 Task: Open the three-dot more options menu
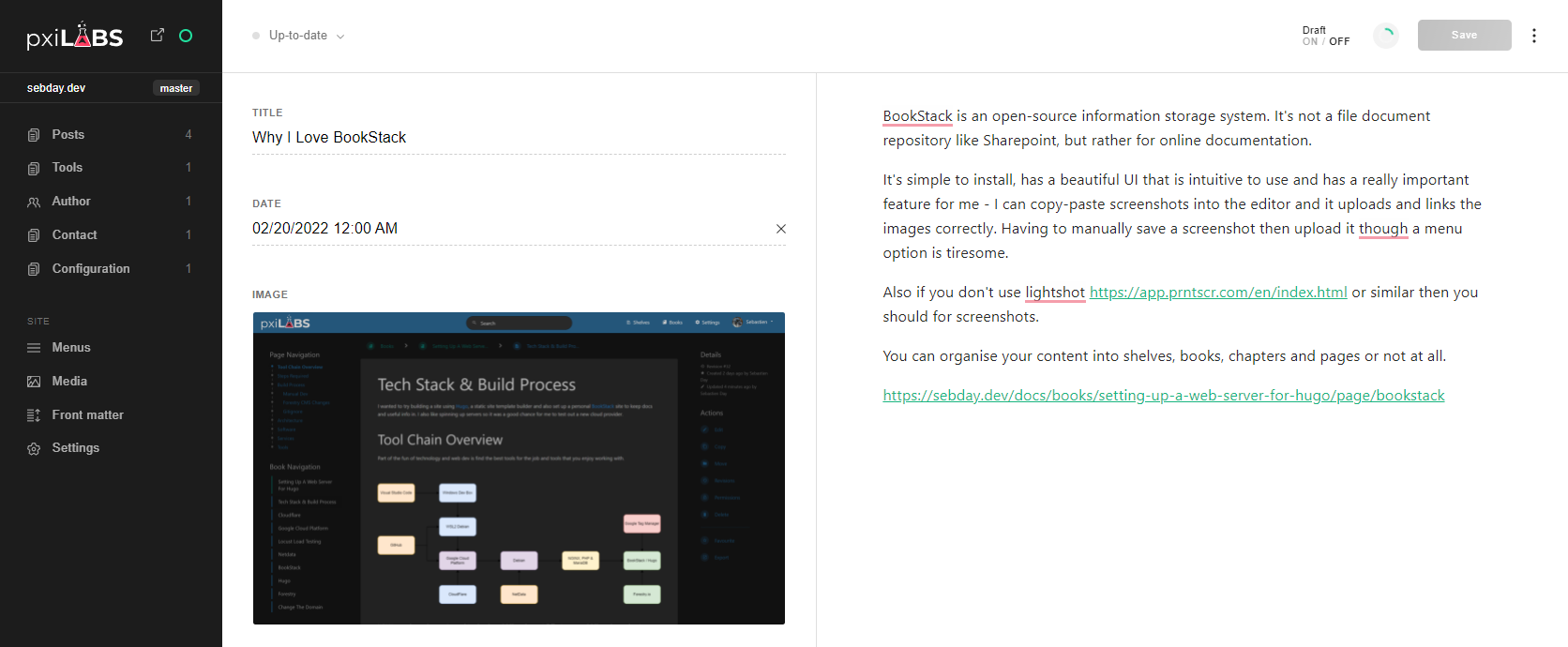click(x=1534, y=36)
